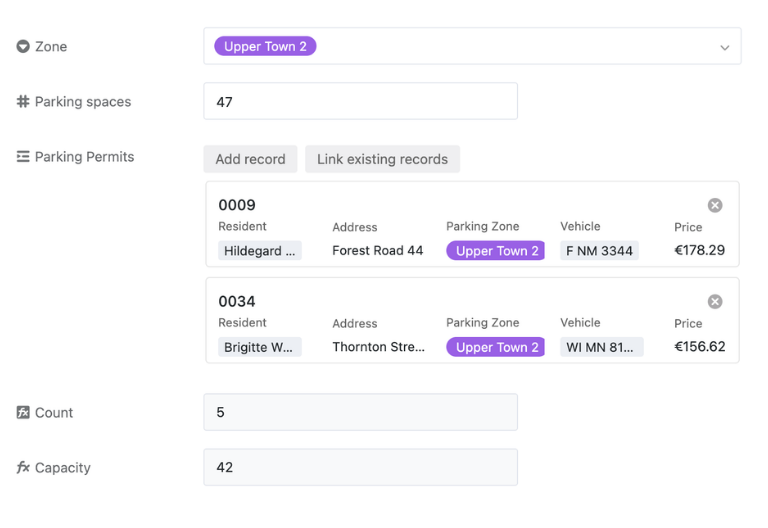Click vehicle chip WI MN 81...
768x528 pixels.
(601, 347)
